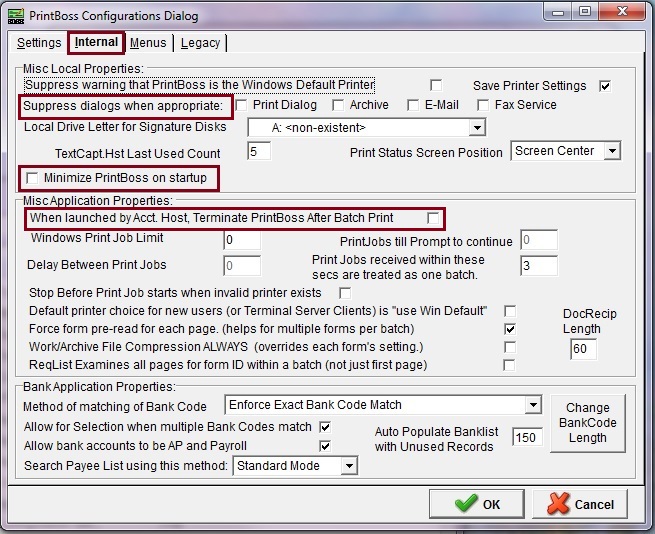Viewport: 655px width, 534px height.
Task: Click TextCapt.Hst Last Used Count field
Action: click(259, 151)
